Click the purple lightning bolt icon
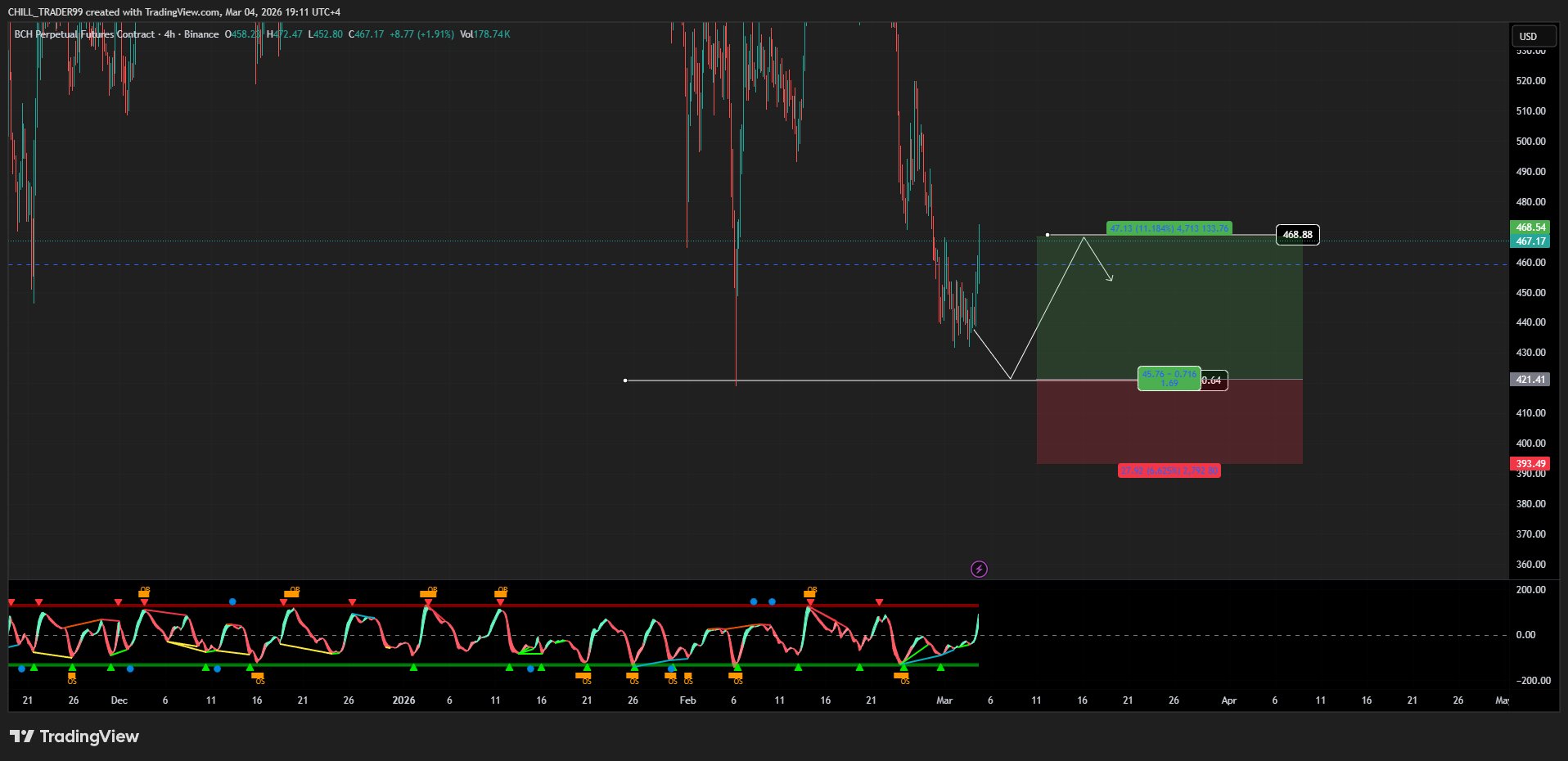Image resolution: width=1568 pixels, height=761 pixels. point(979,569)
